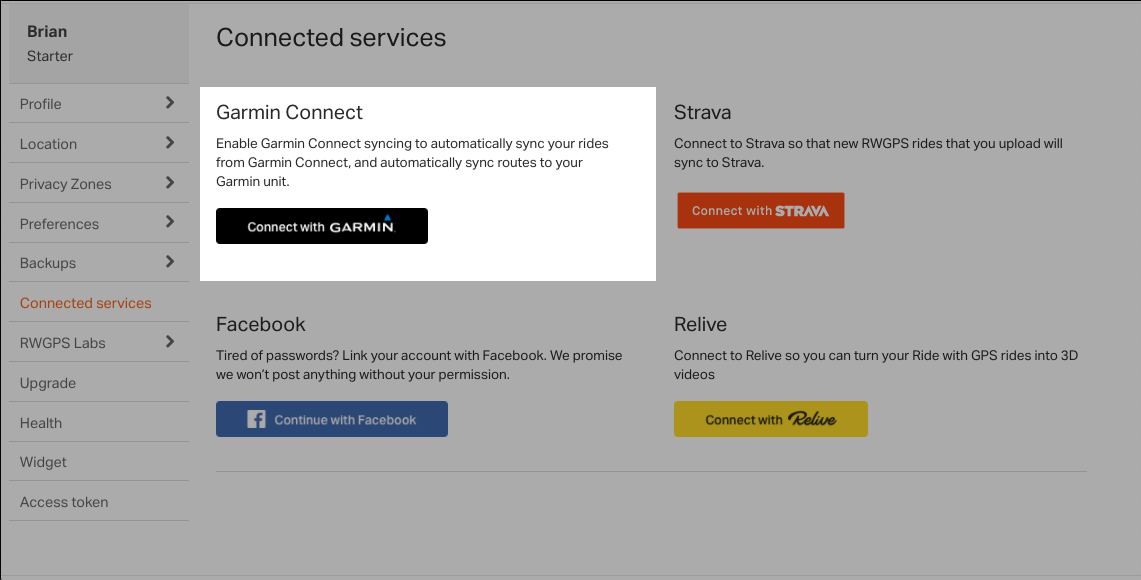Expand the RWGPS Labs chevron arrow
This screenshot has width=1141, height=580.
(170, 342)
